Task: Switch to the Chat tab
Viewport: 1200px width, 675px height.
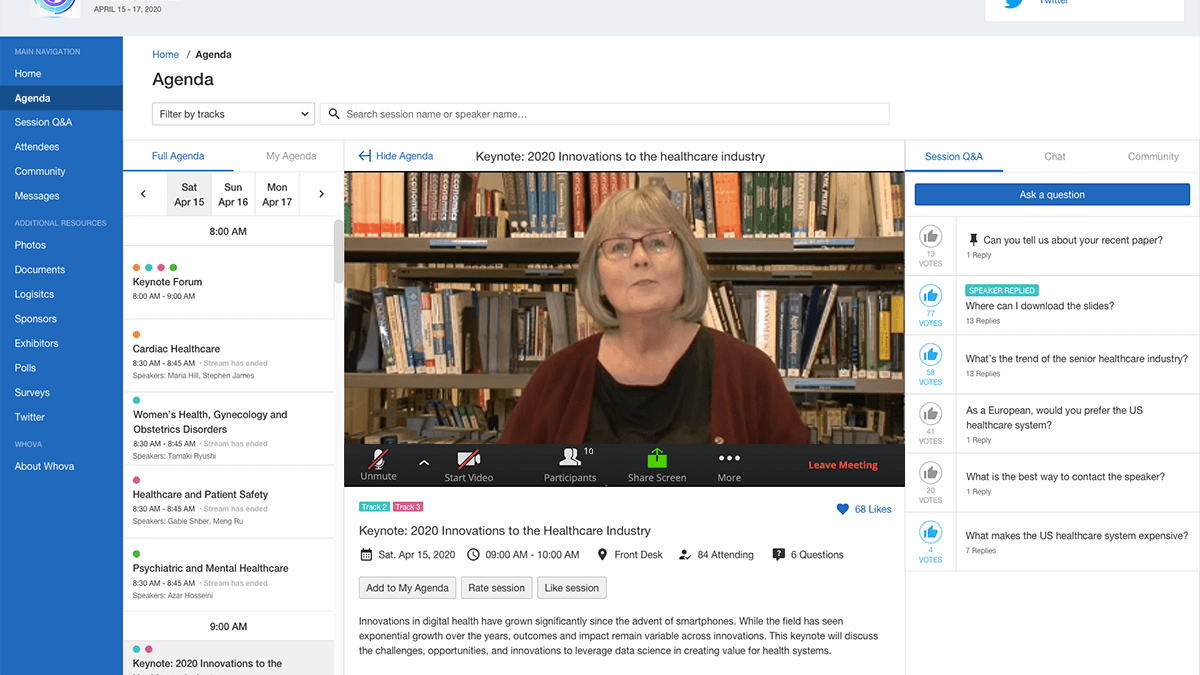Action: click(1055, 156)
